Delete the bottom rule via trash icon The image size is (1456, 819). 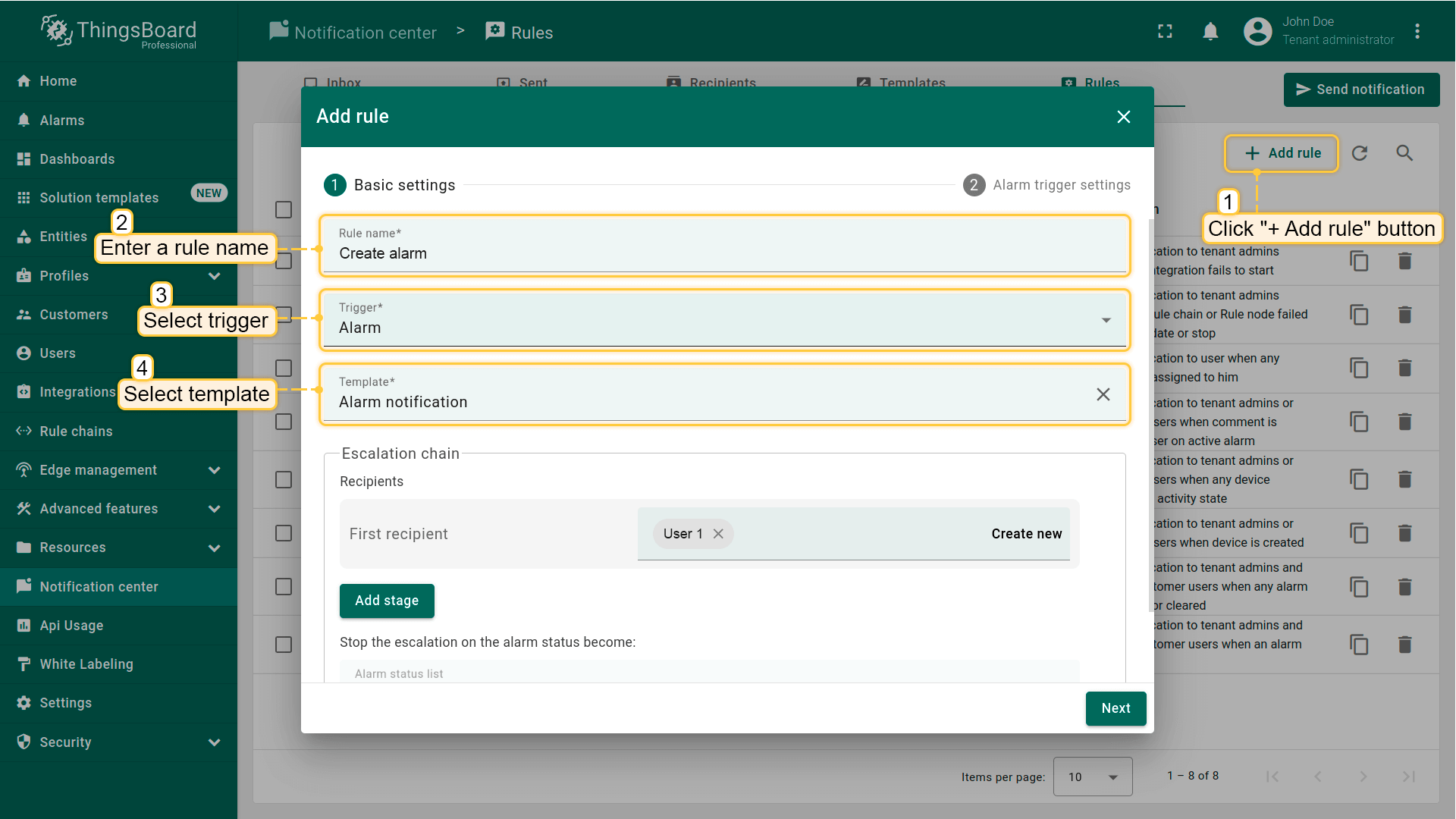(x=1404, y=645)
